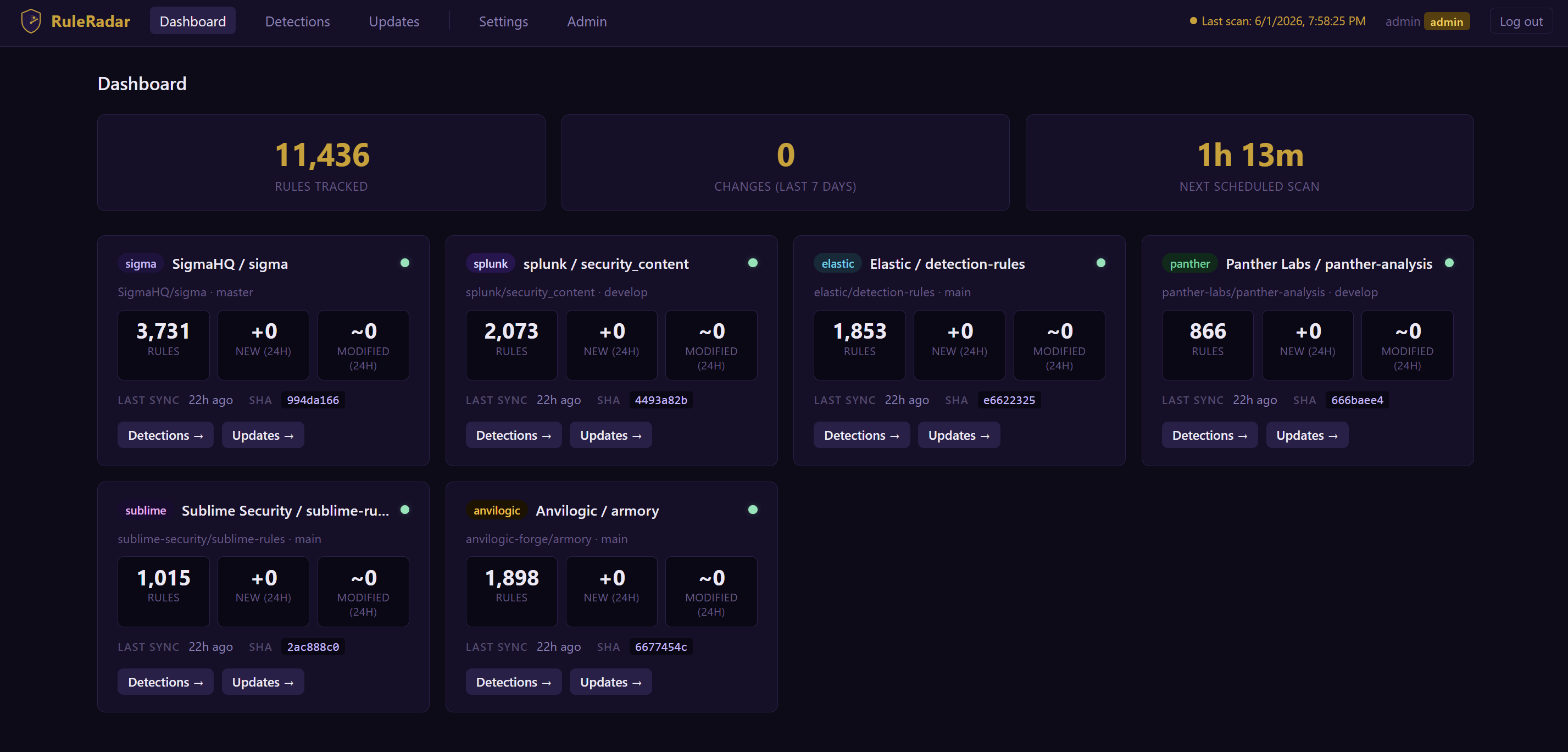Viewport: 1568px width, 752px height.
Task: Open Updates for Sublime Security
Action: 263,682
